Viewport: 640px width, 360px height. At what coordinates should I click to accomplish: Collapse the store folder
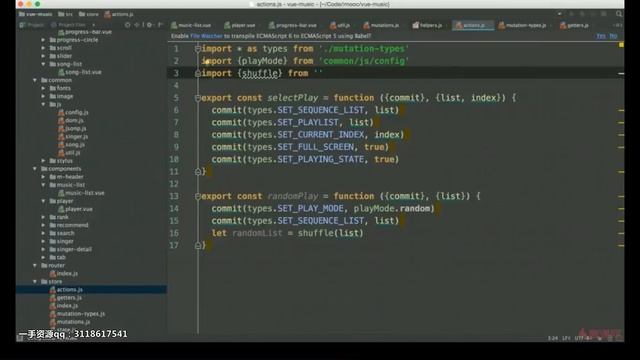(x=35, y=282)
